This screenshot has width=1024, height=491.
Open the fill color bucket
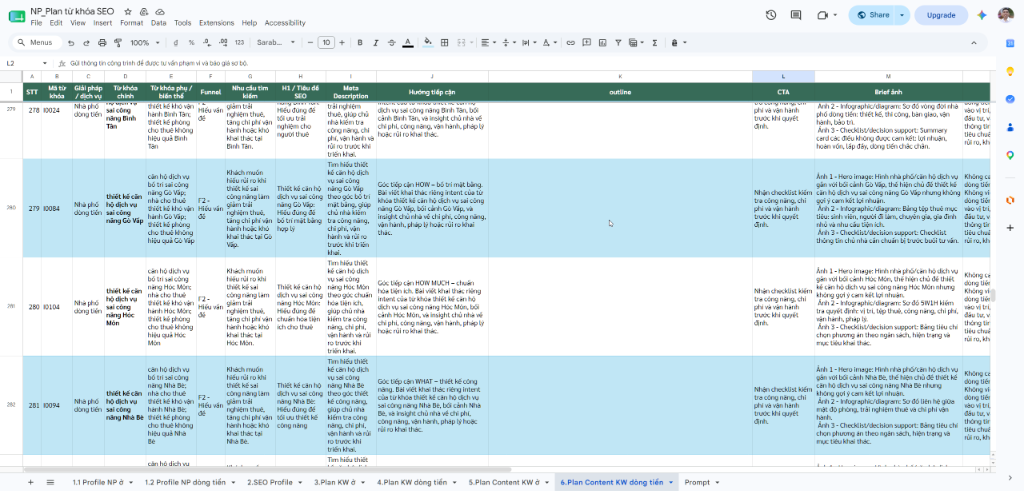pos(428,42)
